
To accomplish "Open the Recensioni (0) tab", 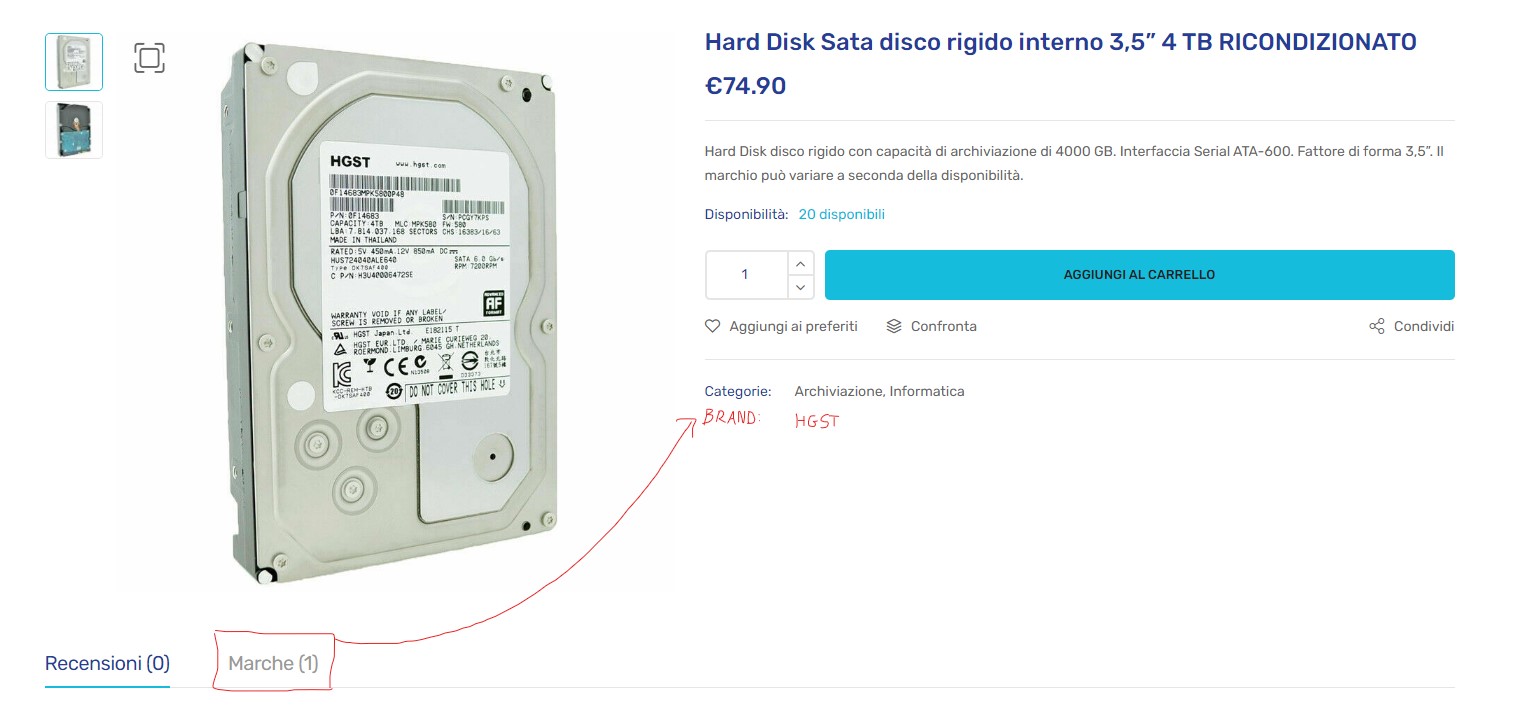I will point(107,663).
